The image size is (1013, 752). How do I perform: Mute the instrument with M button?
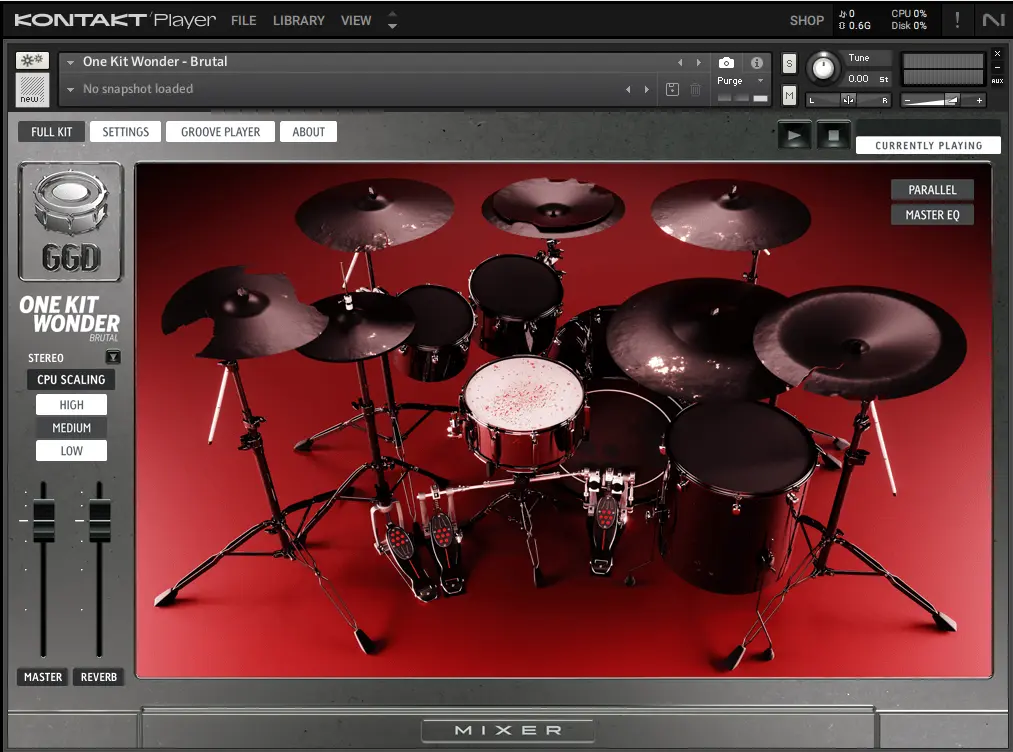coord(789,96)
